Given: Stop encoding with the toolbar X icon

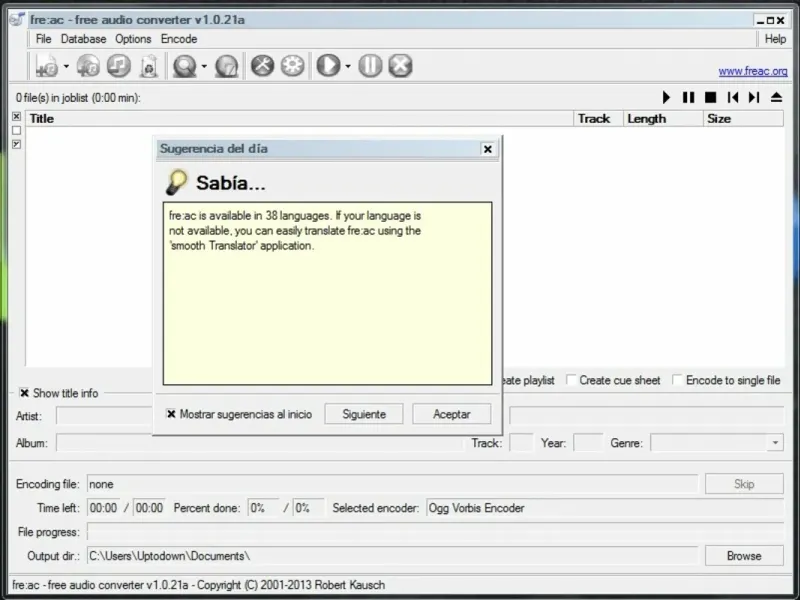Looking at the screenshot, I should [401, 66].
